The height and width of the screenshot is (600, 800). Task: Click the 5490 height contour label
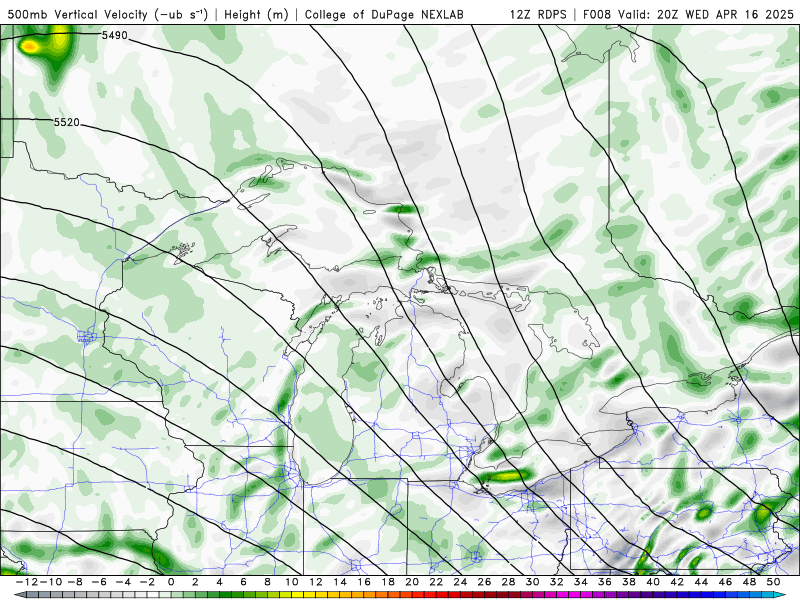click(x=114, y=35)
